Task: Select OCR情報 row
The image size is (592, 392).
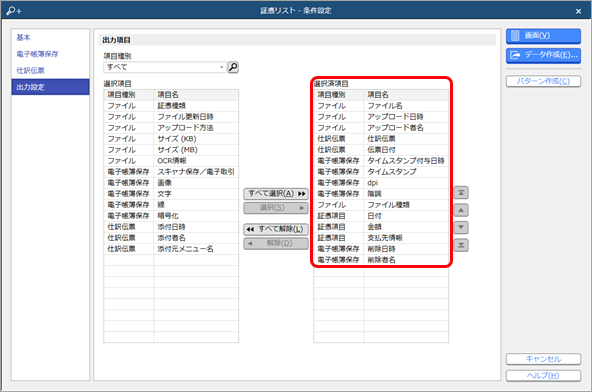Action: coord(171,161)
